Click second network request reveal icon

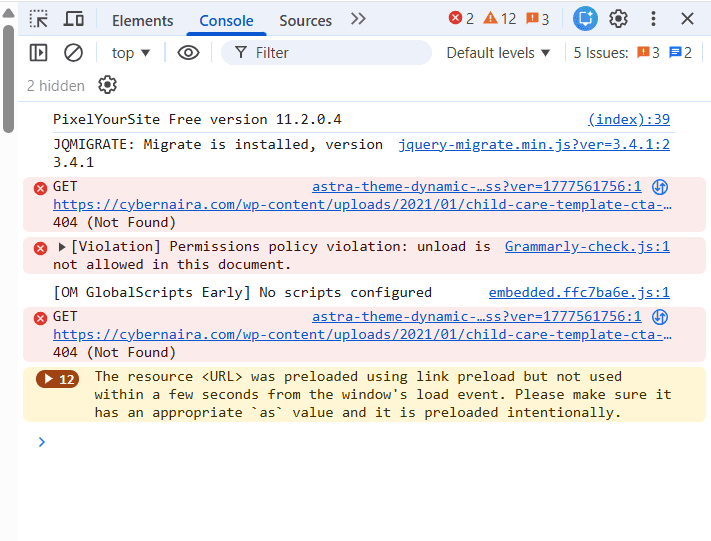click(660, 317)
